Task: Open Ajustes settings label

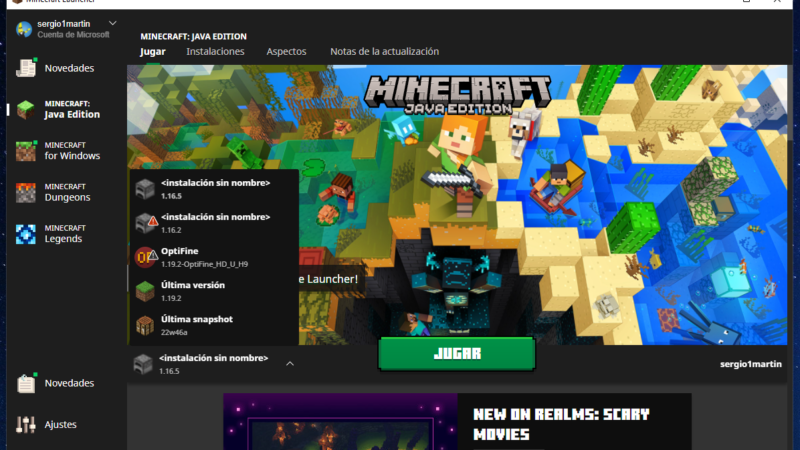Action: tap(60, 424)
